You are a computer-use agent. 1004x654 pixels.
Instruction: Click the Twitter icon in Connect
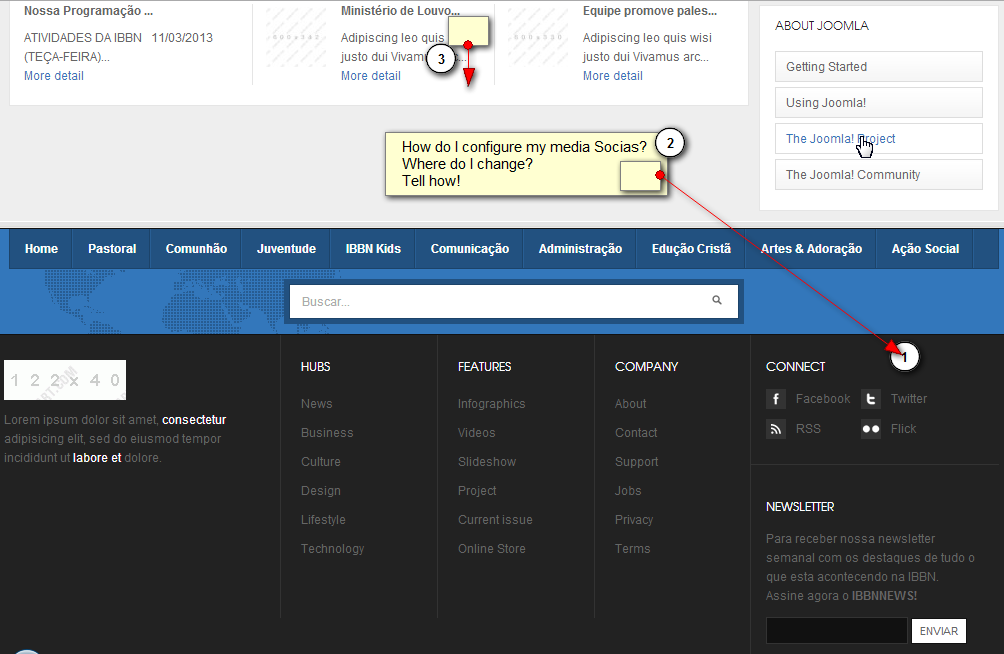[x=871, y=399]
